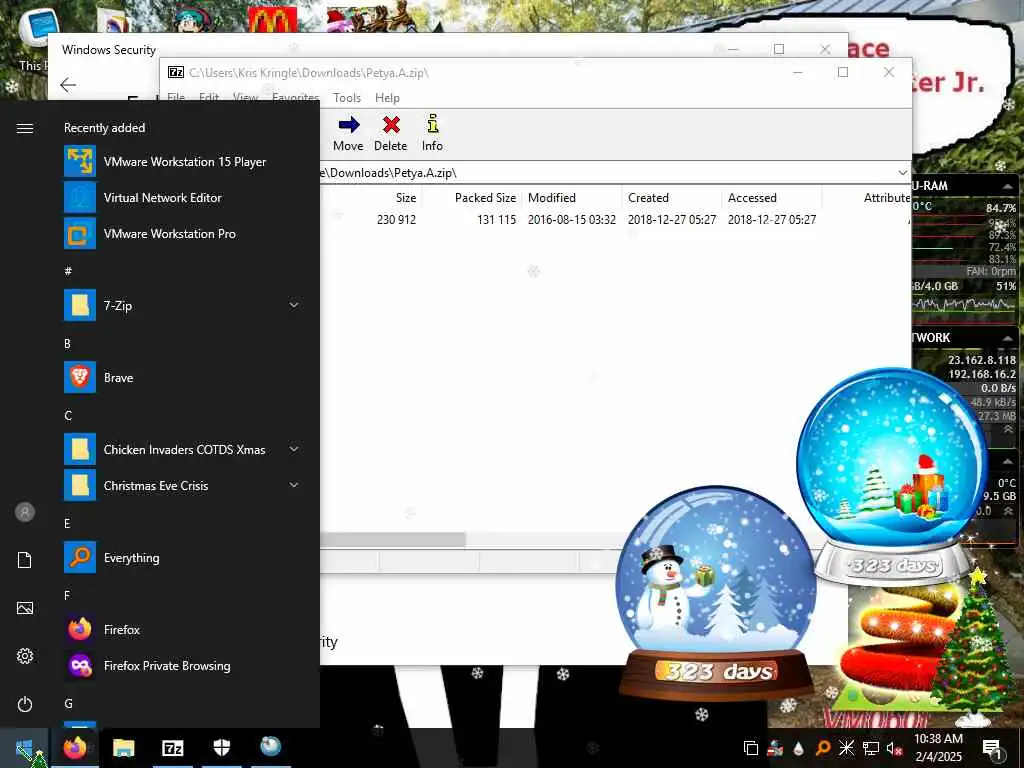Jump to letter F section header
Viewport: 1024px width, 768px height.
click(67, 596)
